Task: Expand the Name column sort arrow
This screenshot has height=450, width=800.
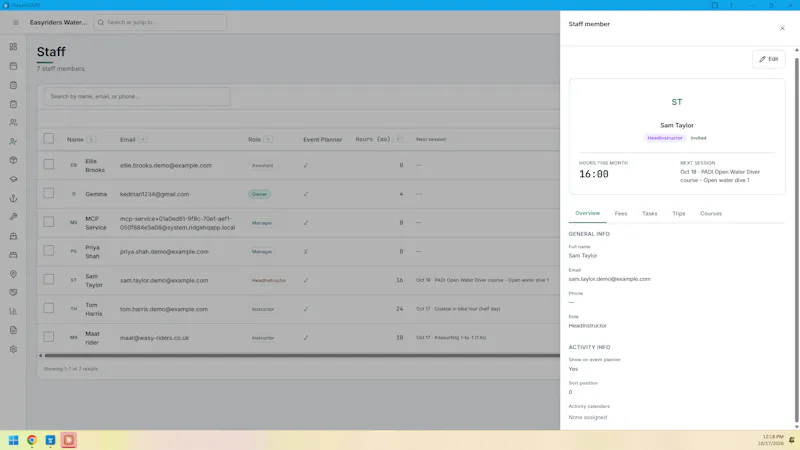Action: (x=91, y=139)
